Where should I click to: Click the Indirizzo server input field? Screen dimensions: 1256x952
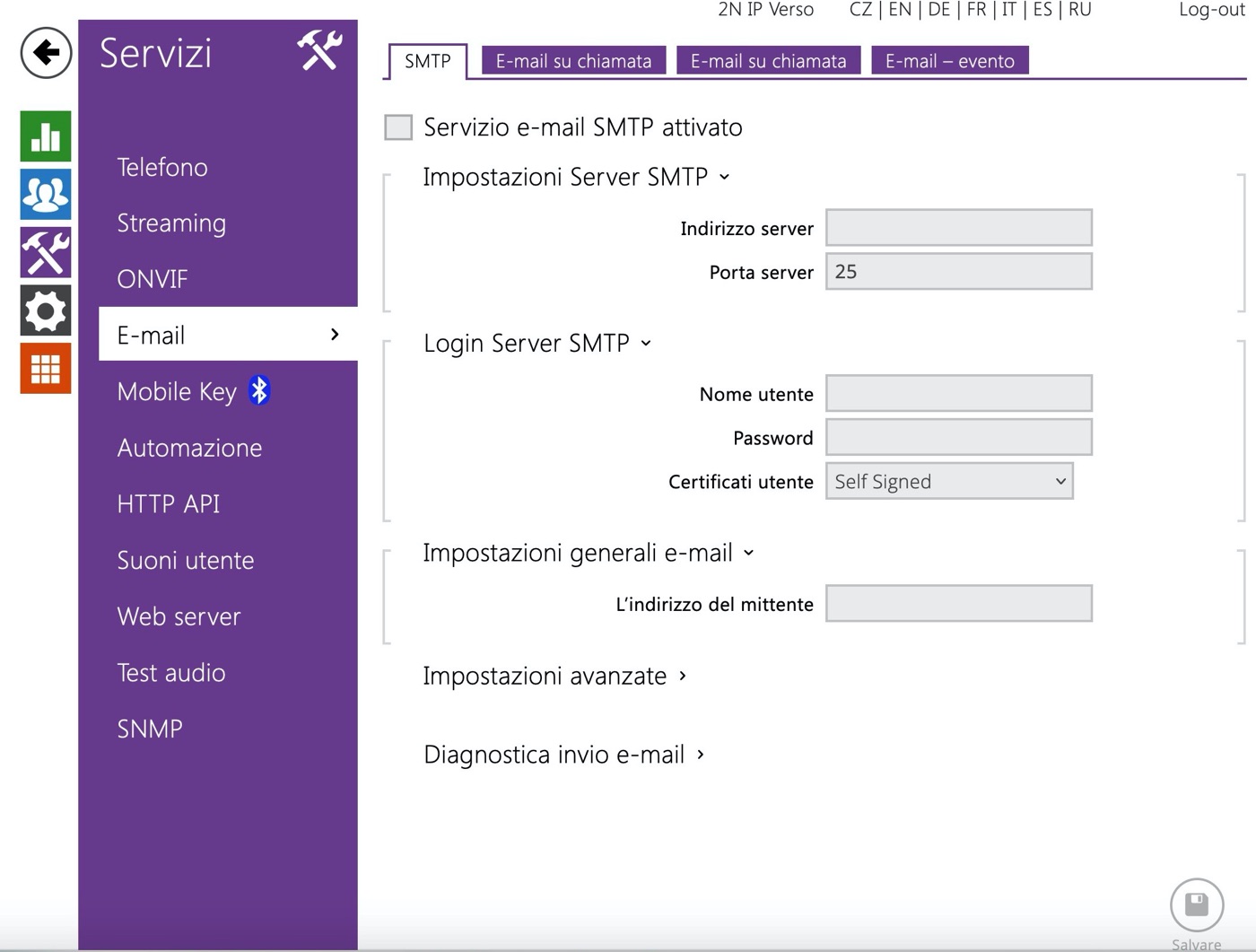(959, 228)
